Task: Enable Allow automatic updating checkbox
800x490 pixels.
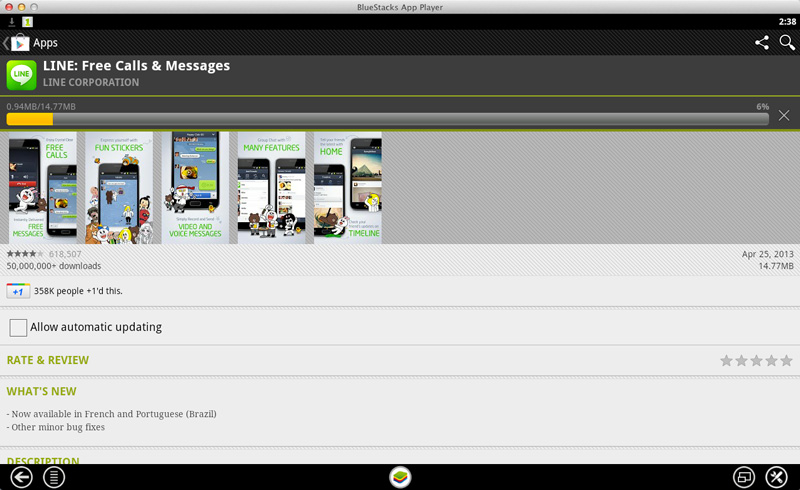Action: point(18,327)
